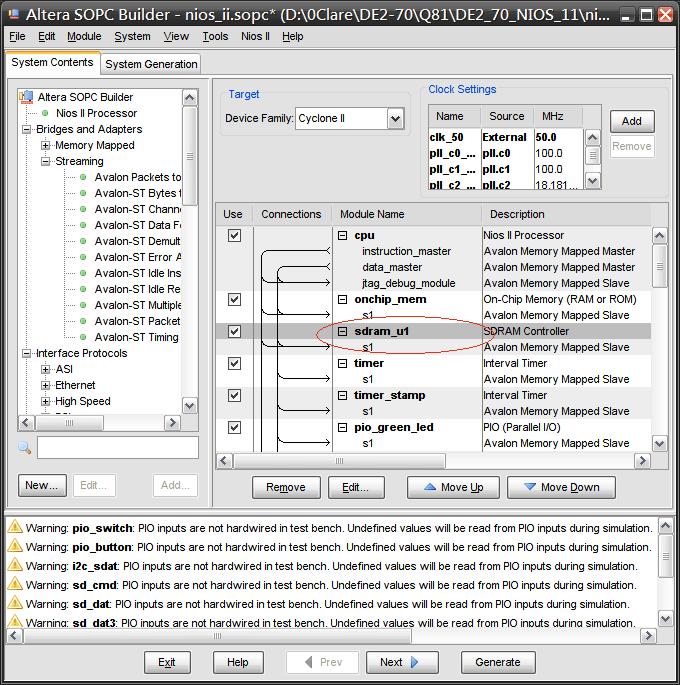The width and height of the screenshot is (680, 685).
Task: Click the Altera SOPC Builder tree root icon
Action: click(x=26, y=97)
